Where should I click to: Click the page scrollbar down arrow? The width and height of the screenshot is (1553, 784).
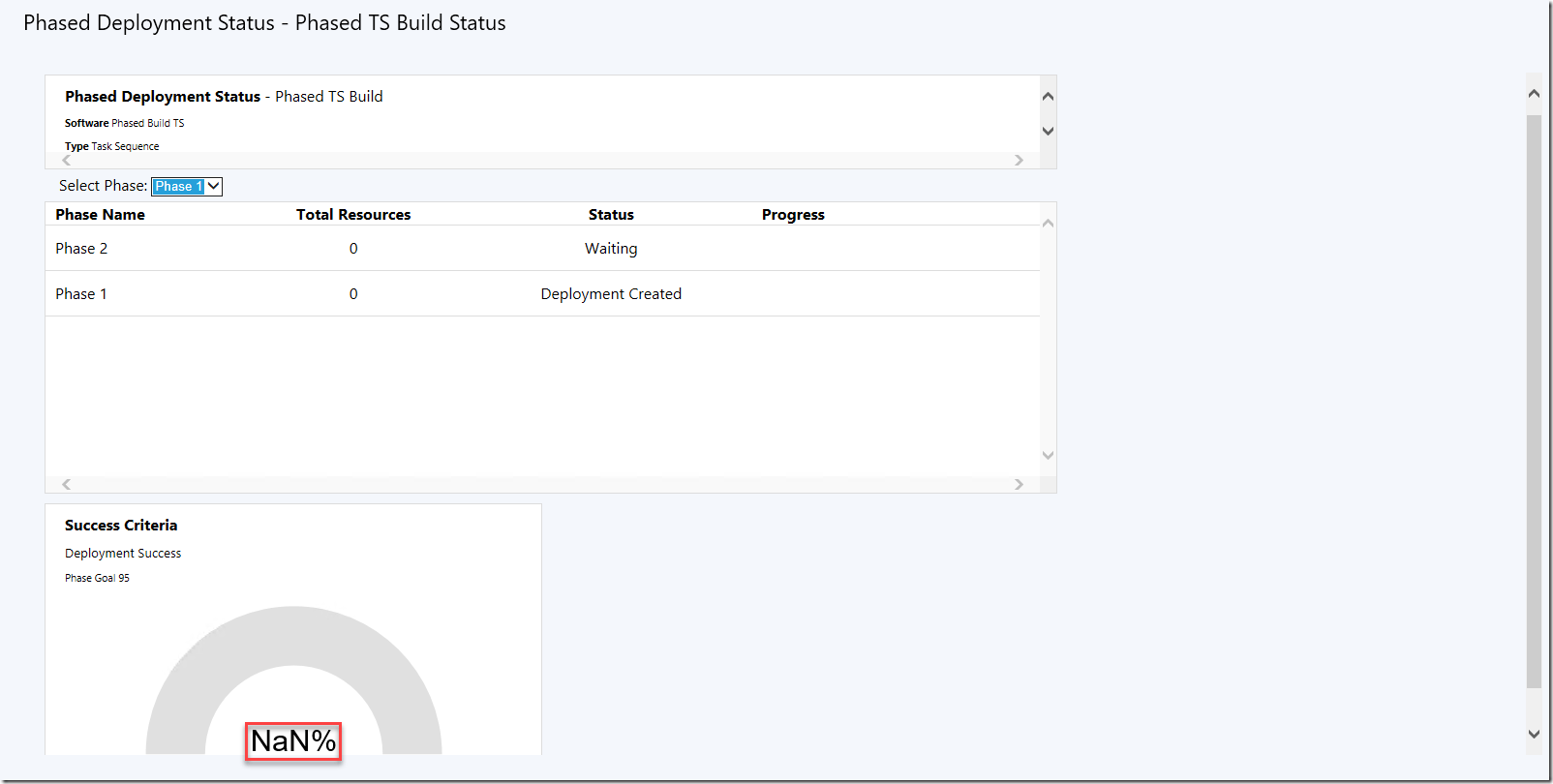(x=1534, y=734)
